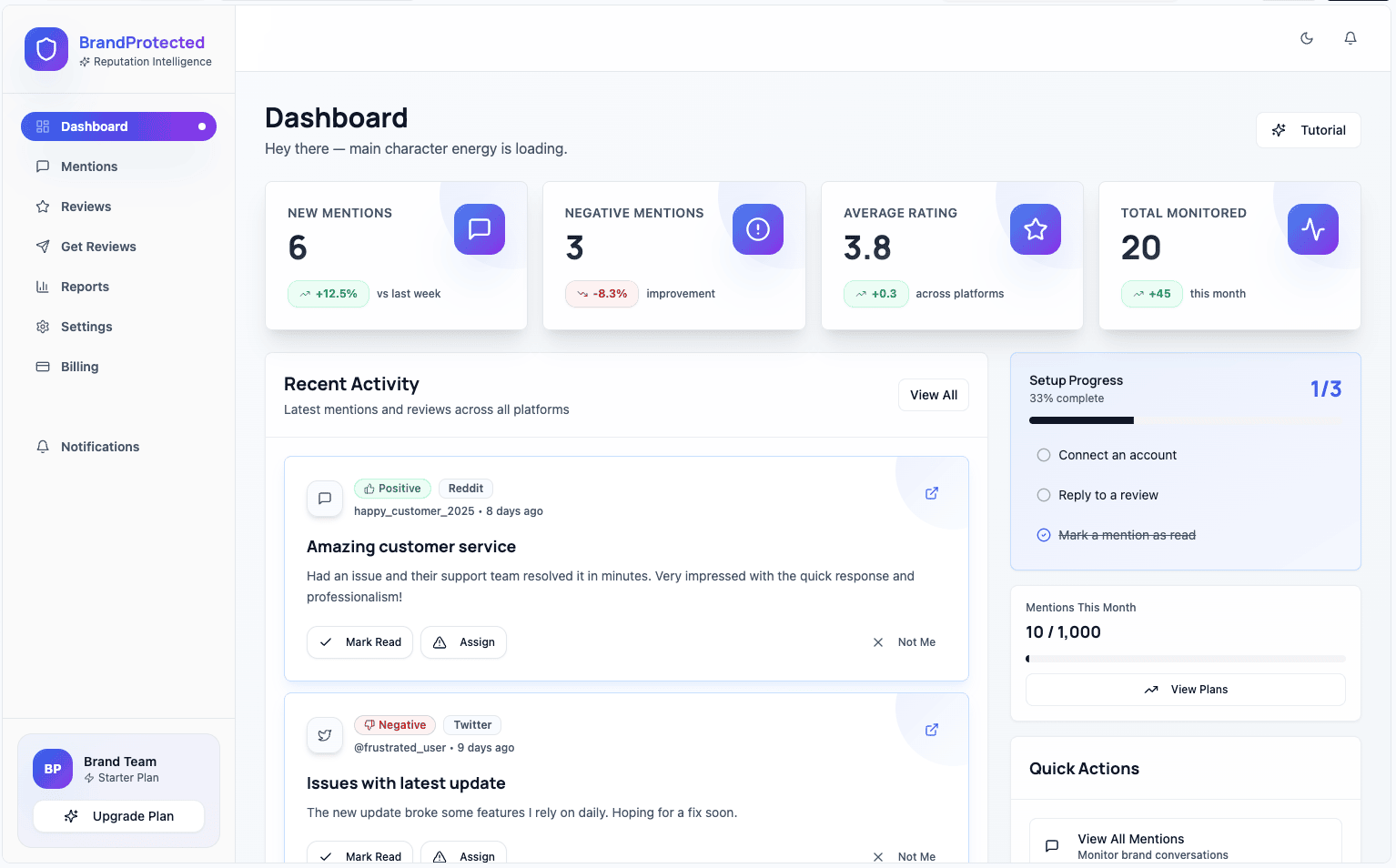Image resolution: width=1396 pixels, height=868 pixels.
Task: Open the Mentions page in sidebar
Action: coord(89,167)
